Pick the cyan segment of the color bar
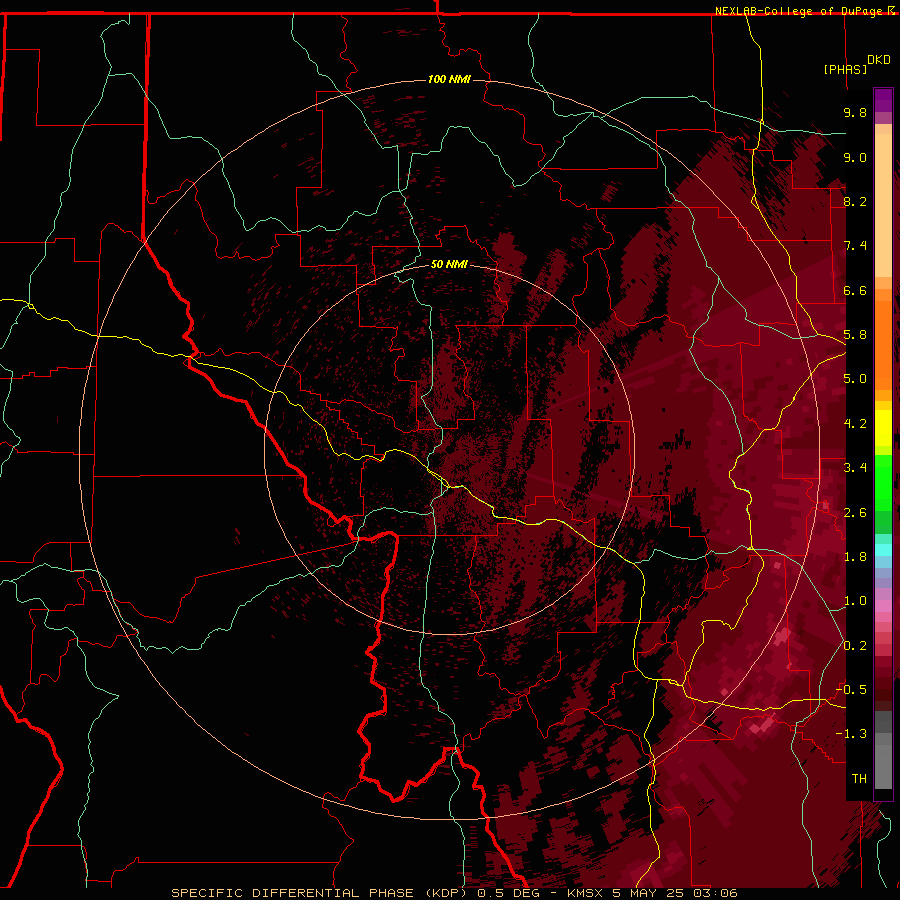This screenshot has width=900, height=900. click(x=883, y=550)
